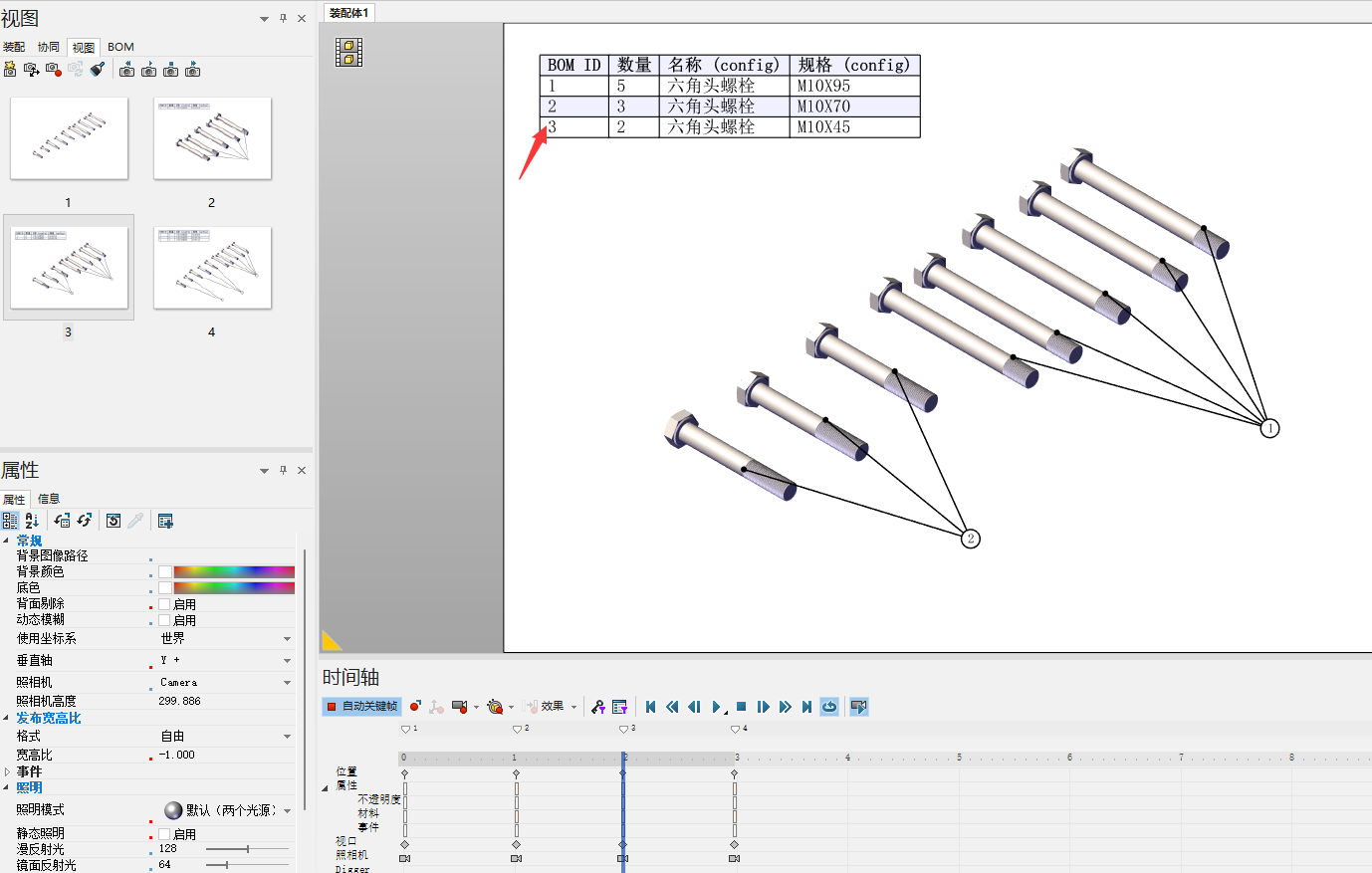Viewport: 1372px width, 873px height.
Task: Open the 垂直轴 dropdown
Action: pyautogui.click(x=287, y=661)
